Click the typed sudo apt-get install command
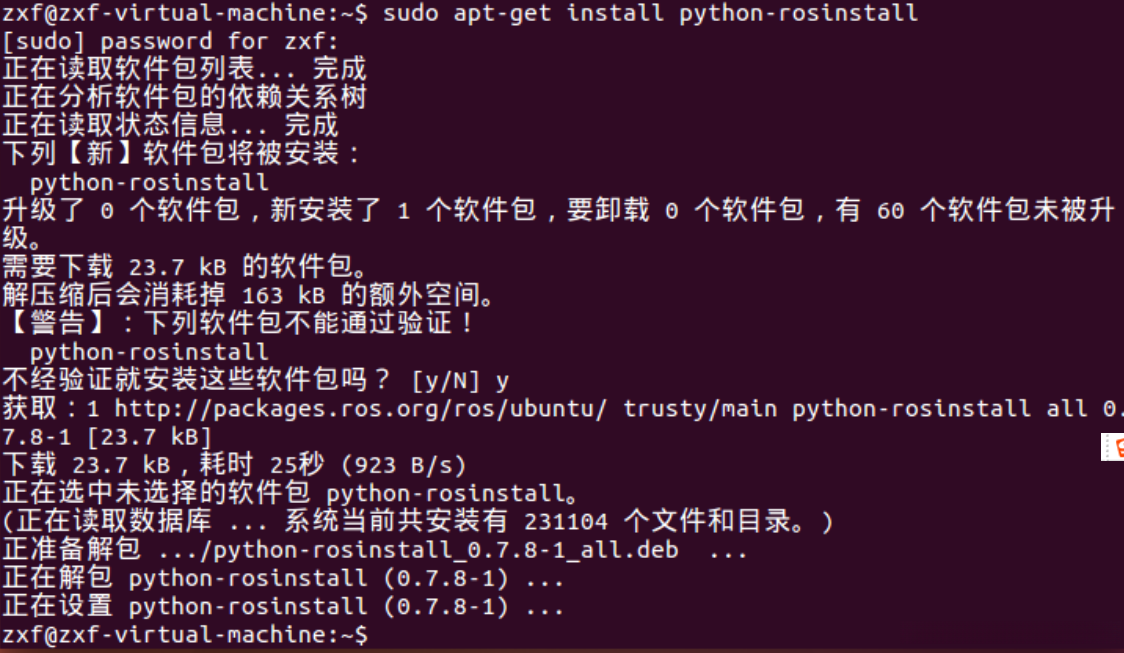 (x=650, y=13)
